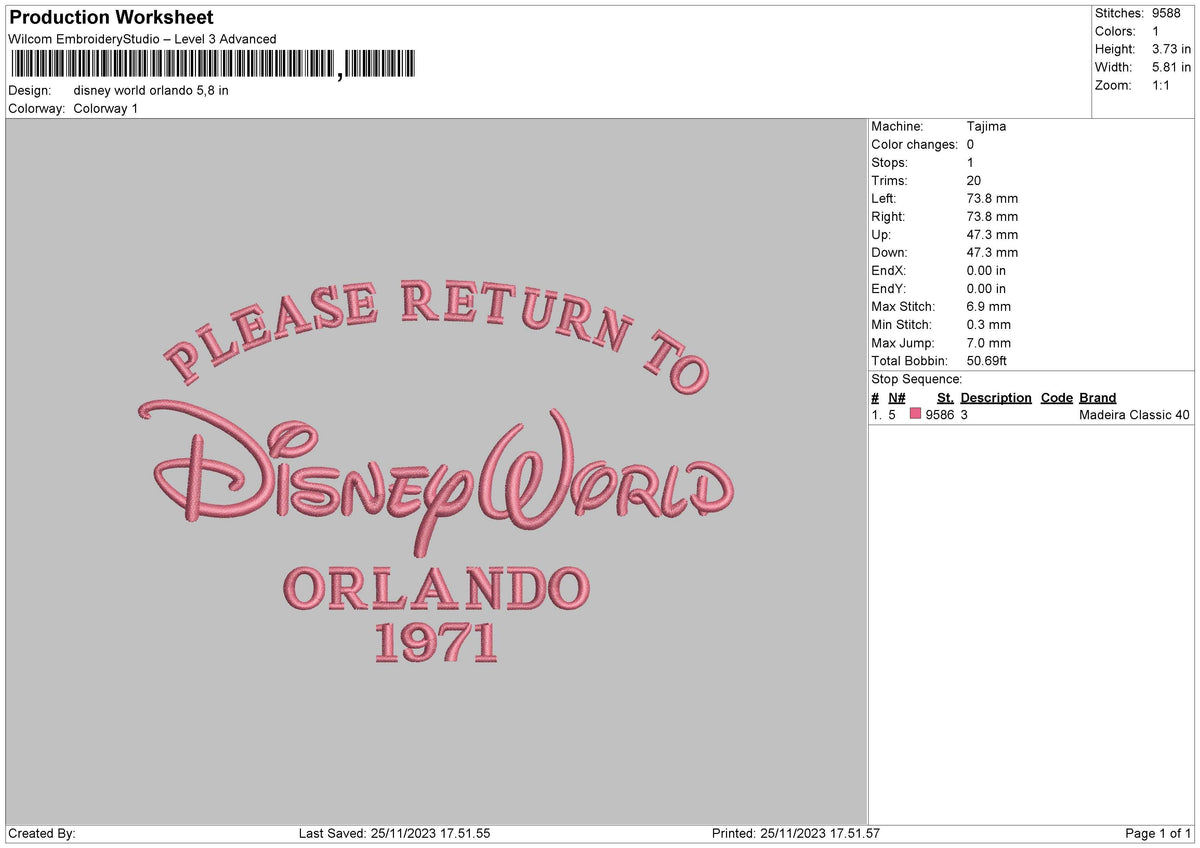1200x848 pixels.
Task: Click the 'Brand' column header
Action: 1097,397
